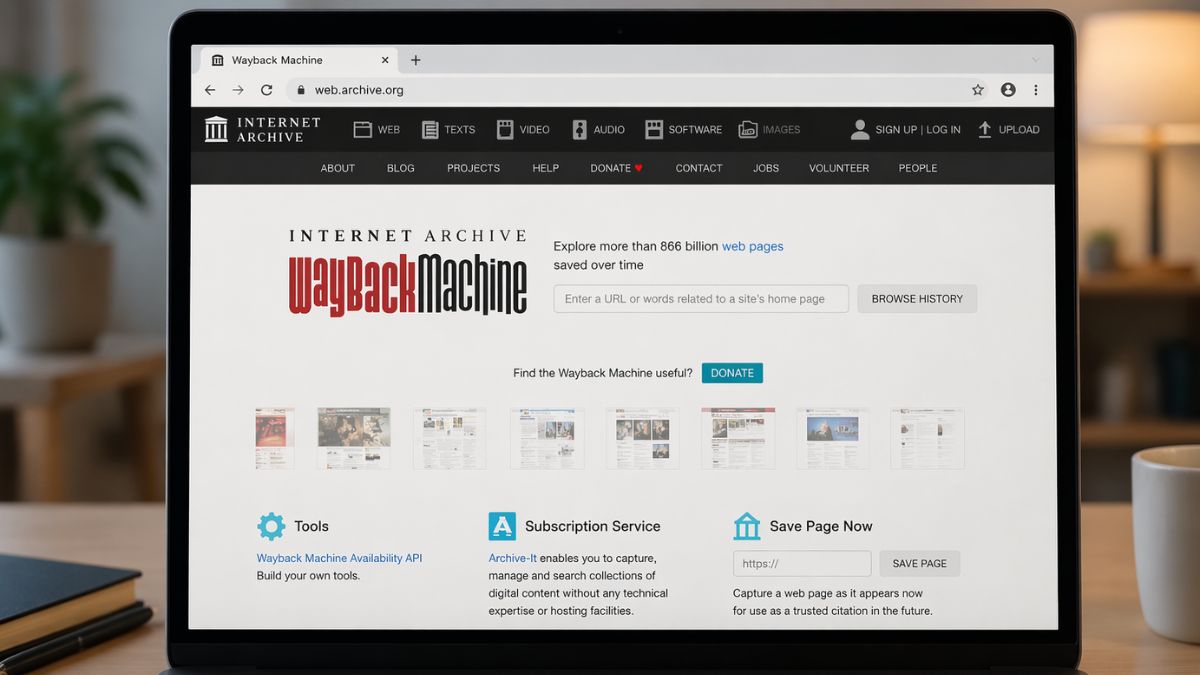
Task: Open the first archived site thumbnail
Action: pyautogui.click(x=275, y=438)
